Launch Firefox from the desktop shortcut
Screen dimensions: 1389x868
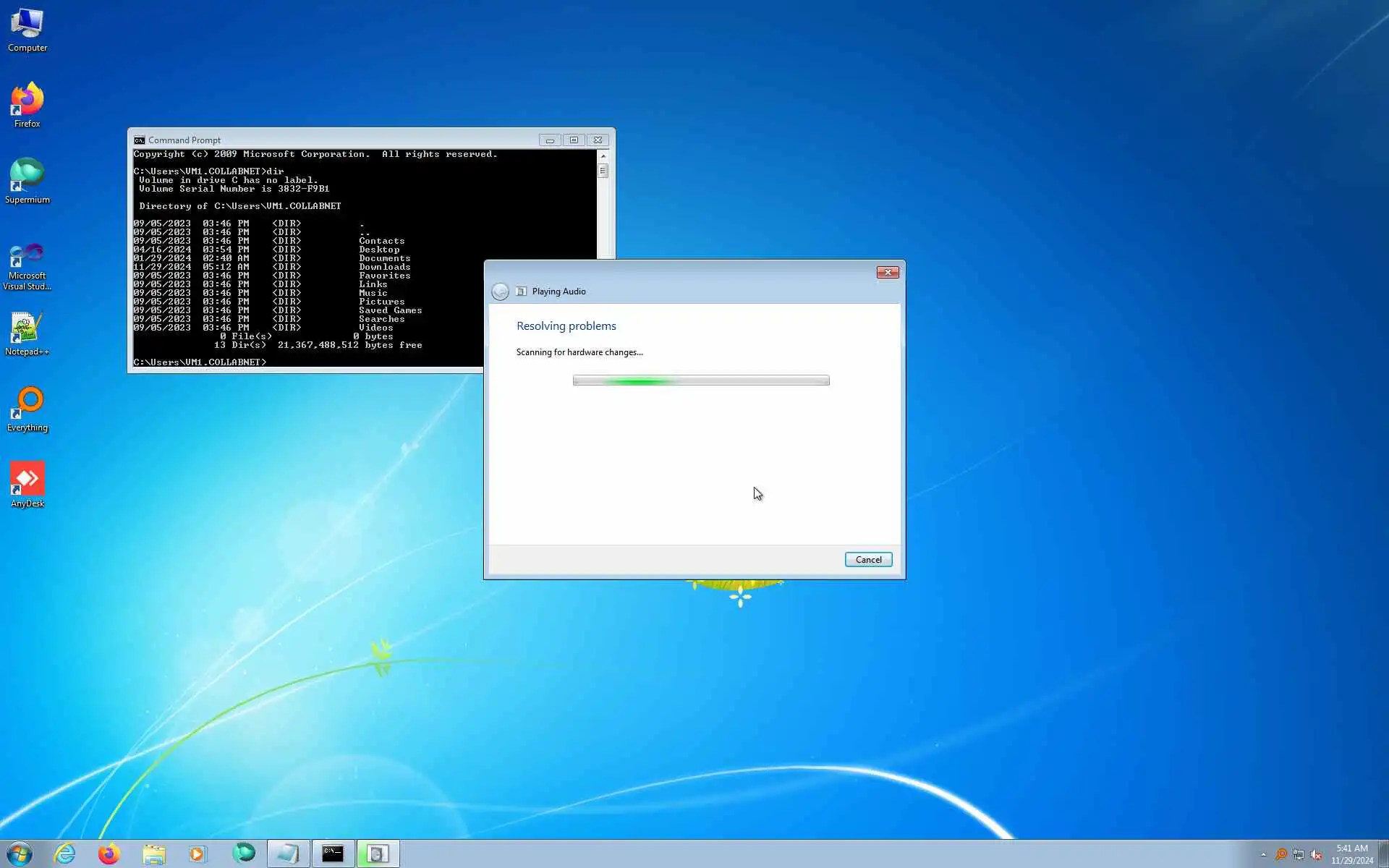point(27,105)
